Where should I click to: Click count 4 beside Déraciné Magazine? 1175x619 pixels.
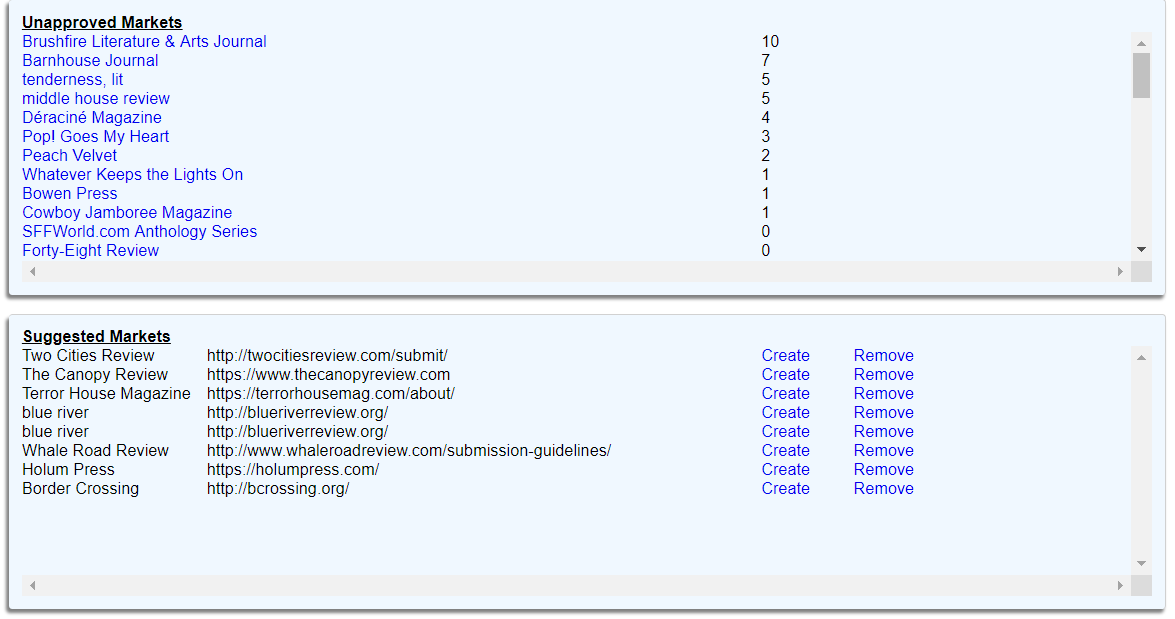point(766,118)
